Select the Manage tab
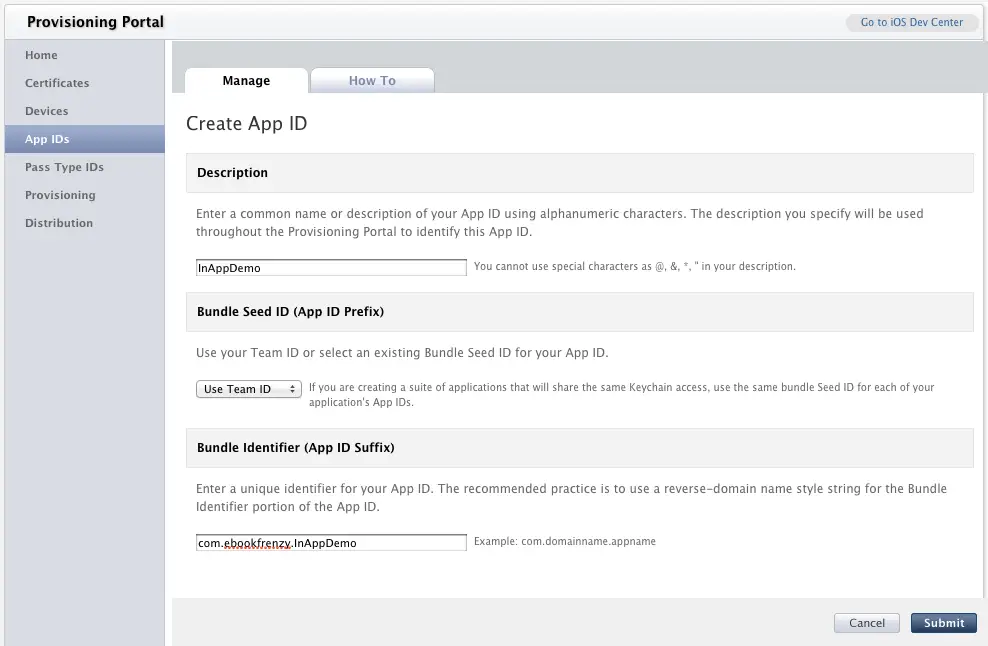The height and width of the screenshot is (646, 988). [246, 80]
